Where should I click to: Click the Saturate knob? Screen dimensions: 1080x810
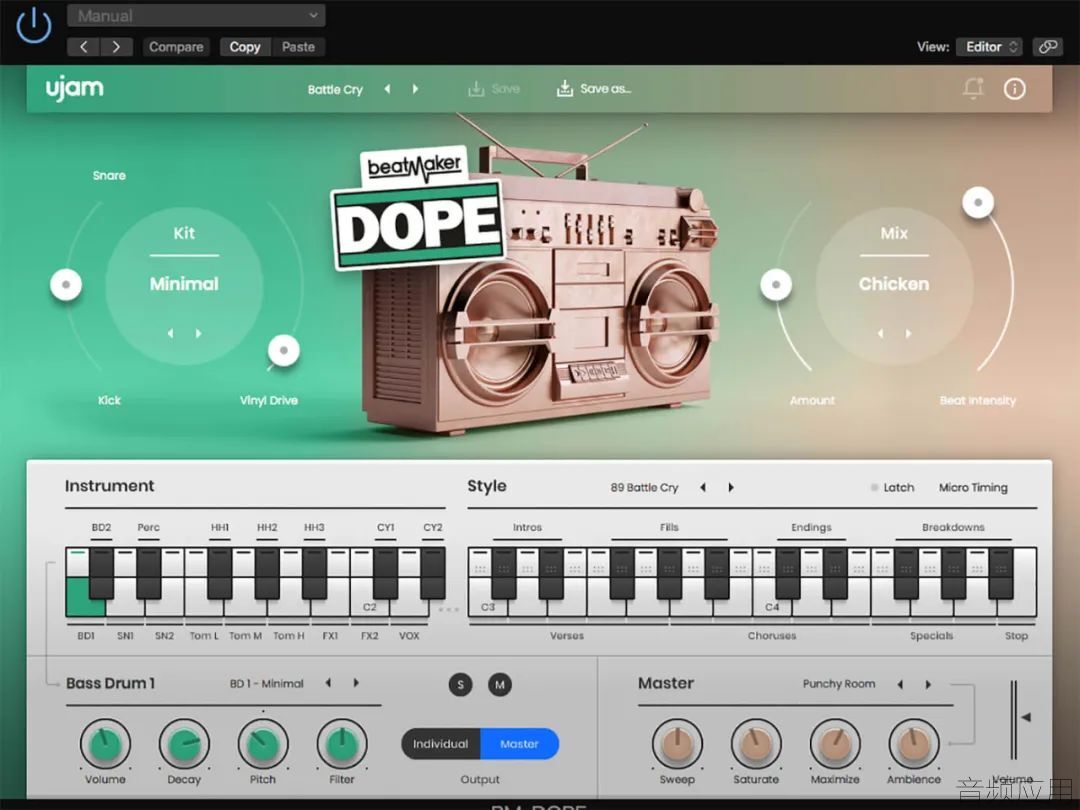click(756, 744)
